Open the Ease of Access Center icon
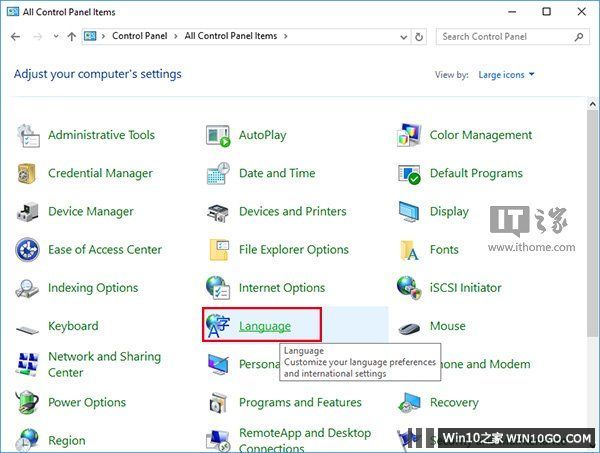Screen dimensions: 600x453 pos(27,250)
